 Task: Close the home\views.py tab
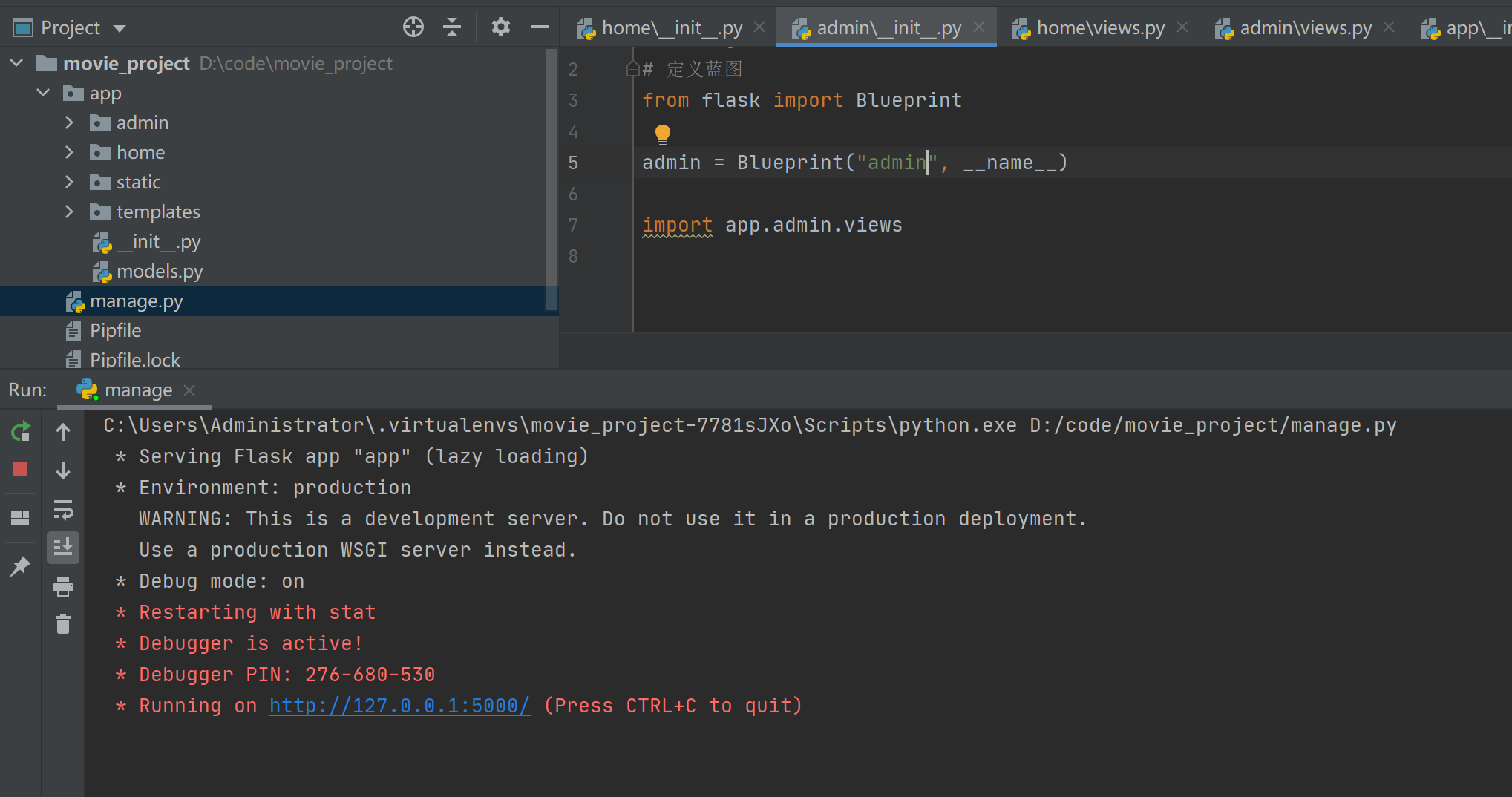[x=1182, y=27]
